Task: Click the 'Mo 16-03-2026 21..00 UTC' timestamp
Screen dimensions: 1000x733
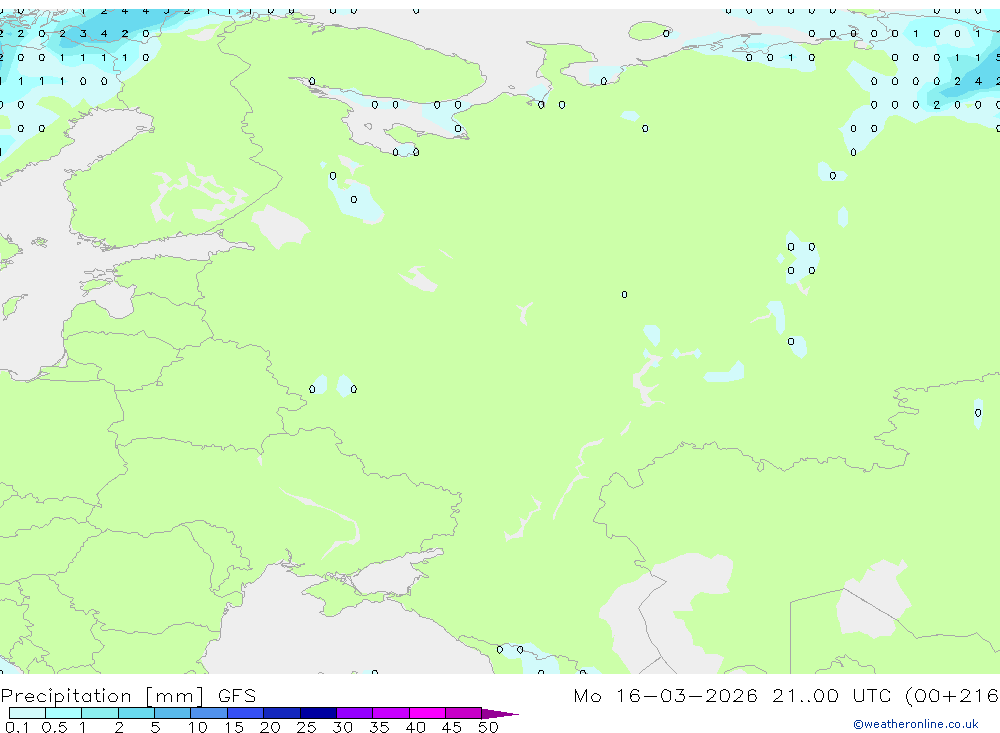Action: [735, 695]
